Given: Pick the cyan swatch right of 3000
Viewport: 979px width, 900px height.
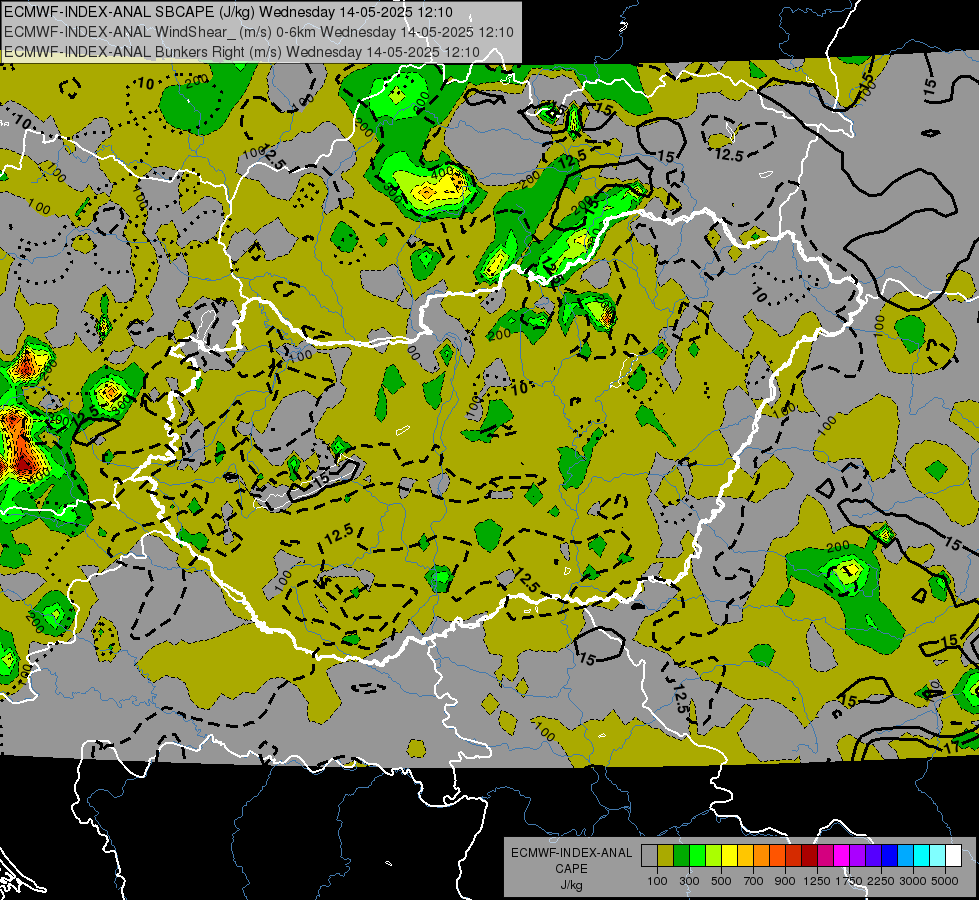Looking at the screenshot, I should point(922,855).
